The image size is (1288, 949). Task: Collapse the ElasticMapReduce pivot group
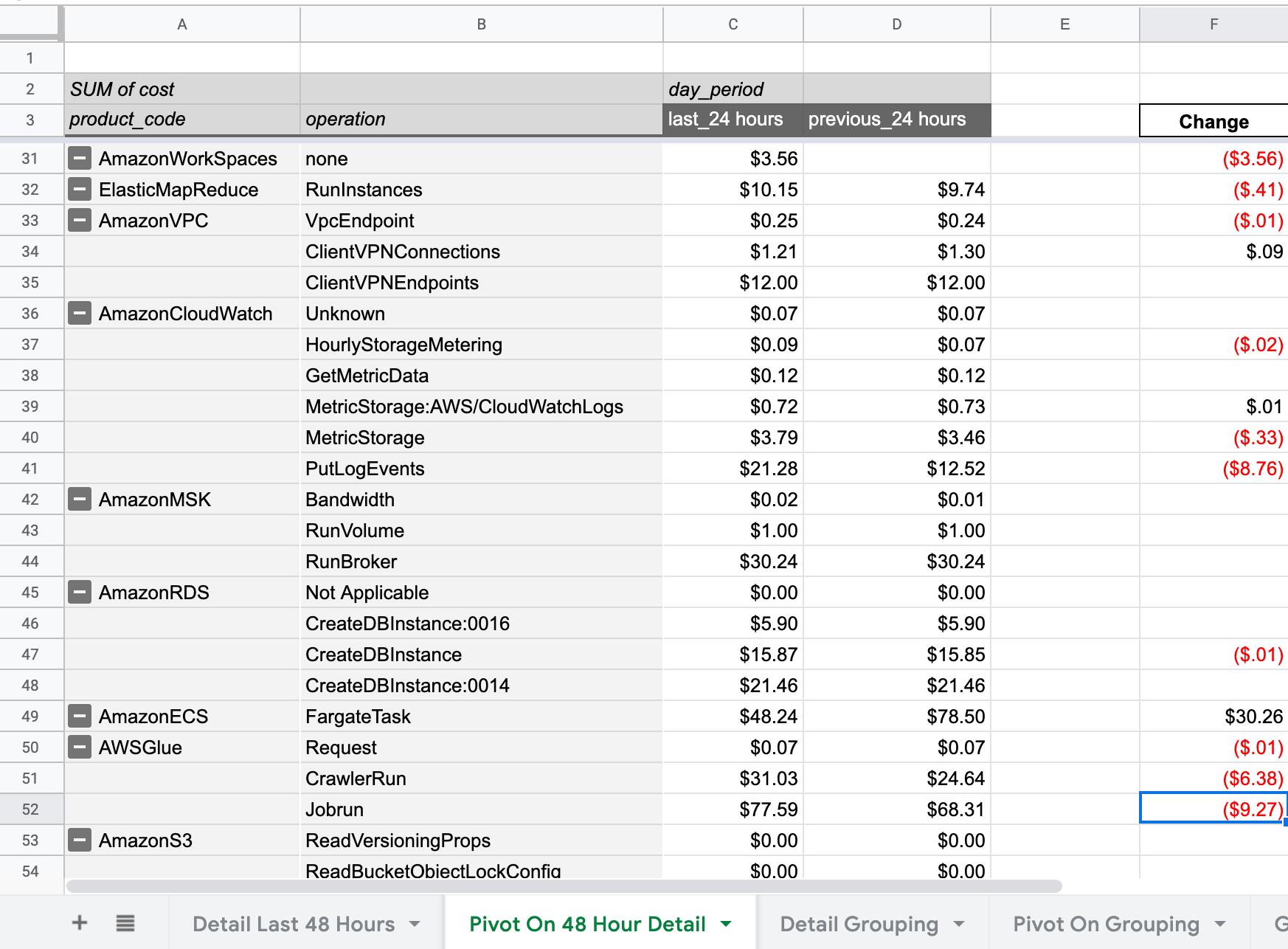click(80, 189)
